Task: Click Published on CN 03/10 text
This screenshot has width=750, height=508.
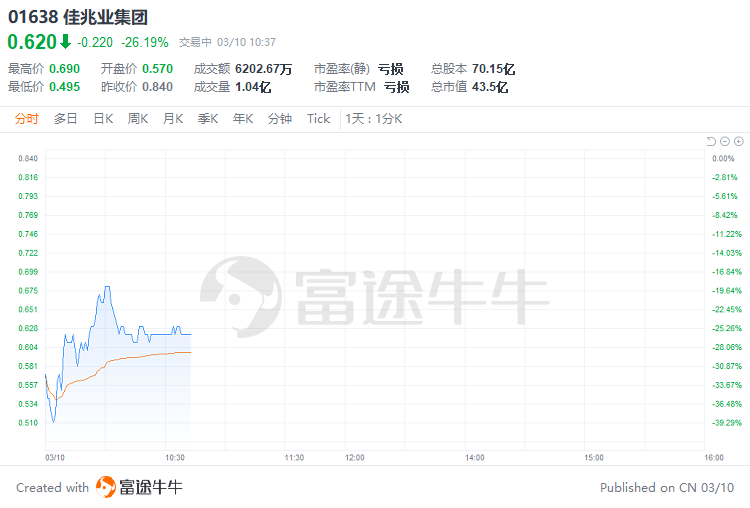Action: 667,488
